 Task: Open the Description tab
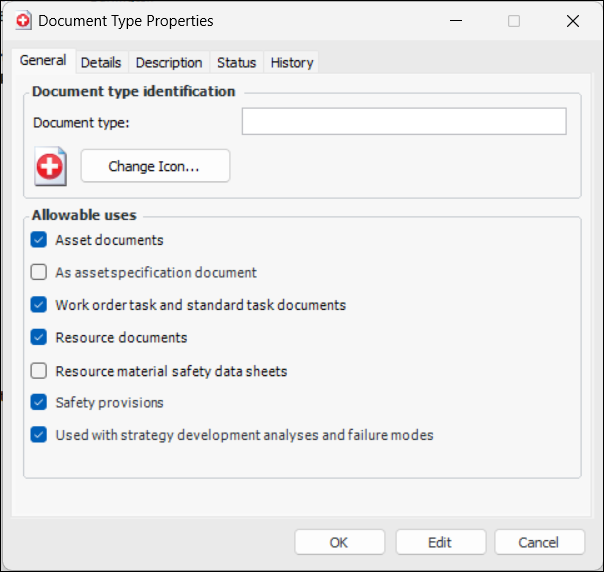(x=169, y=62)
